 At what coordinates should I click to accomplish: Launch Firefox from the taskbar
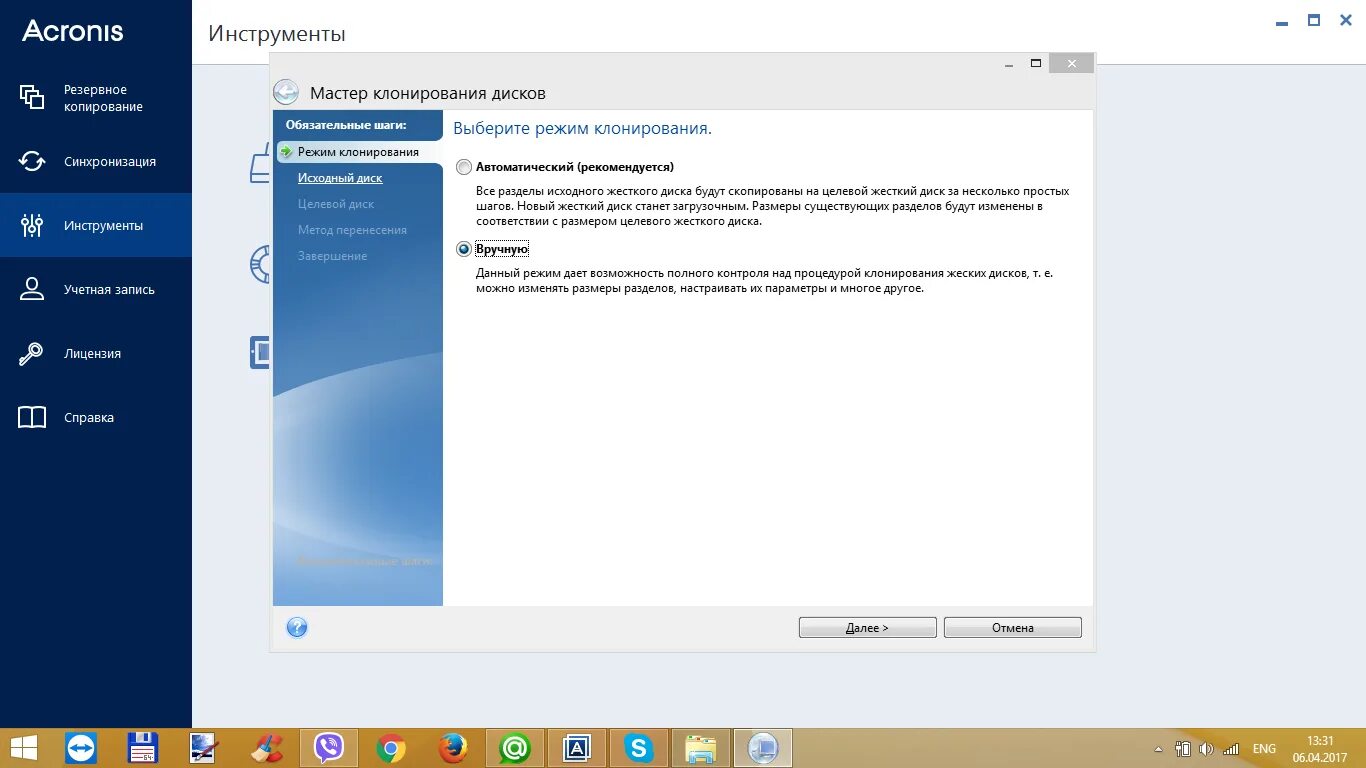coord(453,748)
